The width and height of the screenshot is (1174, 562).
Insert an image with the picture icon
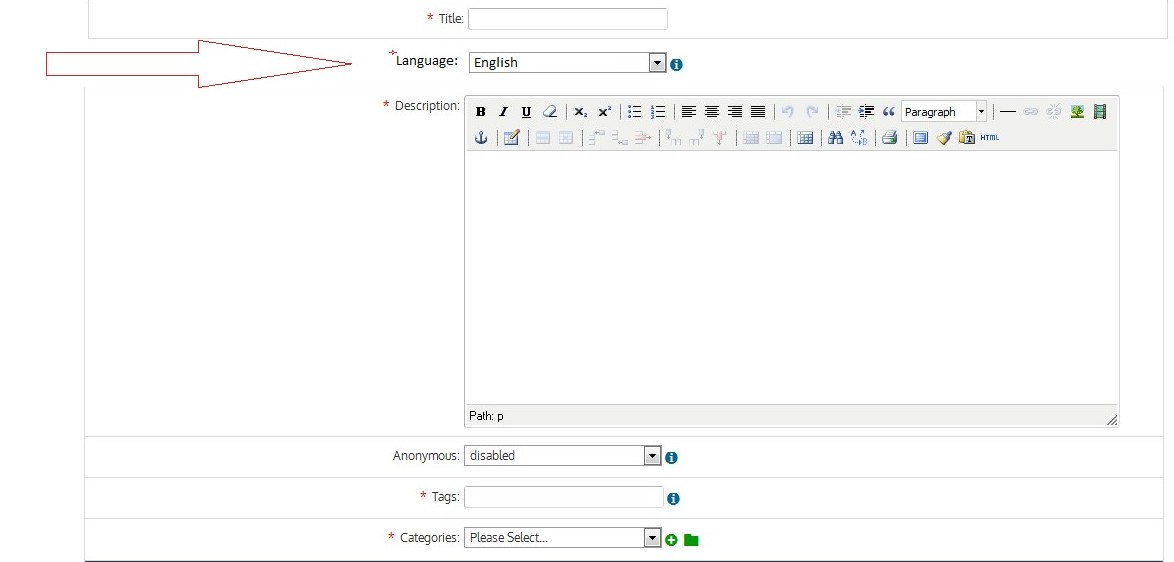(x=1077, y=112)
